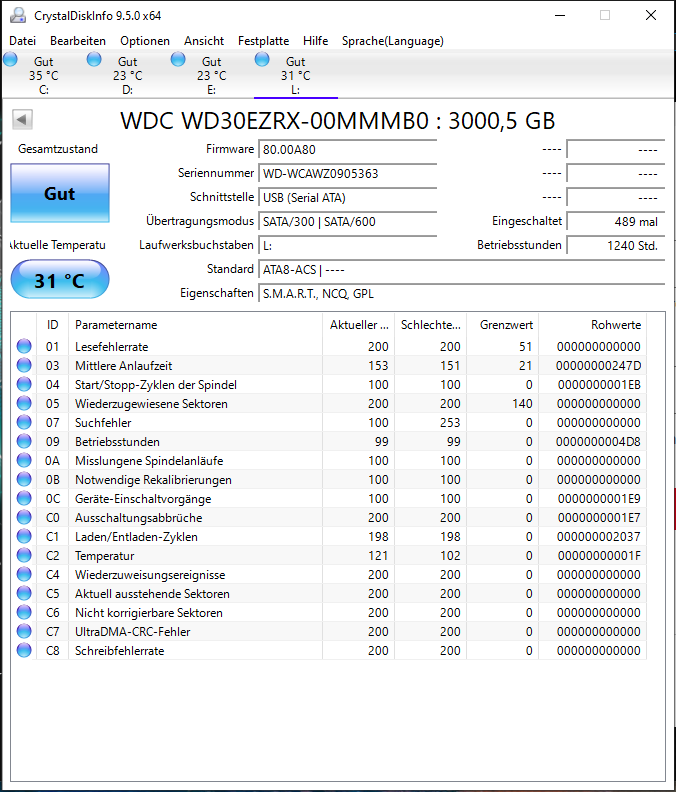676x792 pixels.
Task: Click the Eigenschaften field S.M.A.R.T., NCQ, GPL
Action: 462,293
